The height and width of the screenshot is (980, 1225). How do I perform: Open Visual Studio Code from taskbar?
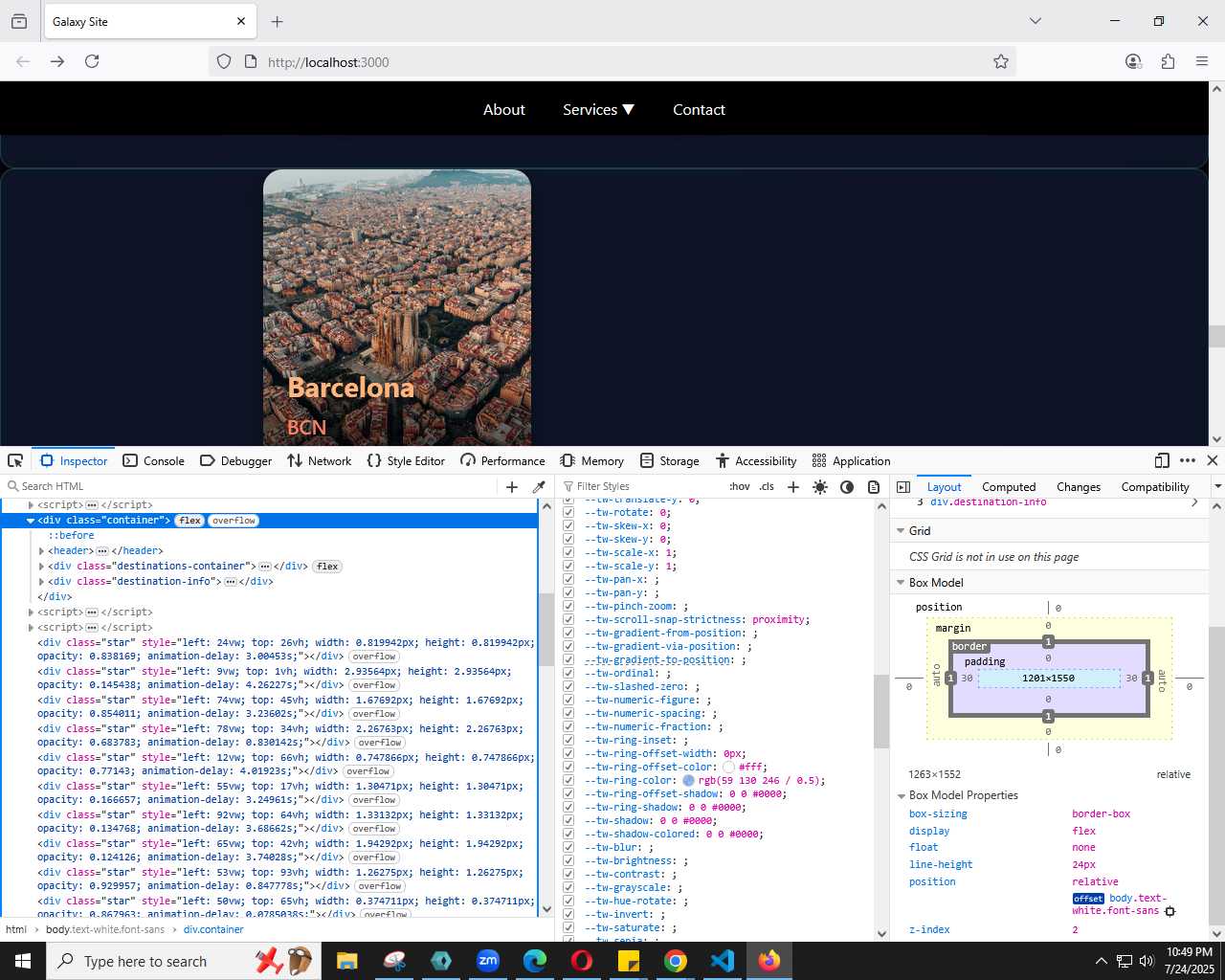[x=723, y=961]
